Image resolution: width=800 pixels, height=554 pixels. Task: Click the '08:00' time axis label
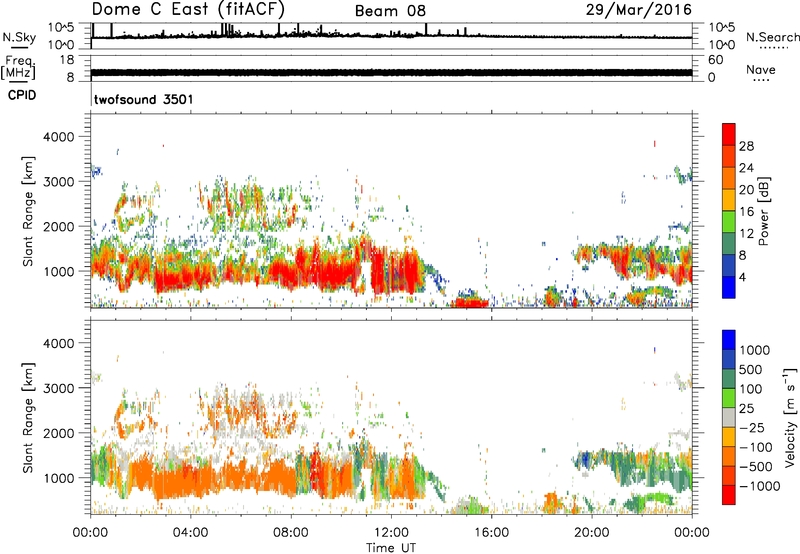tap(291, 533)
